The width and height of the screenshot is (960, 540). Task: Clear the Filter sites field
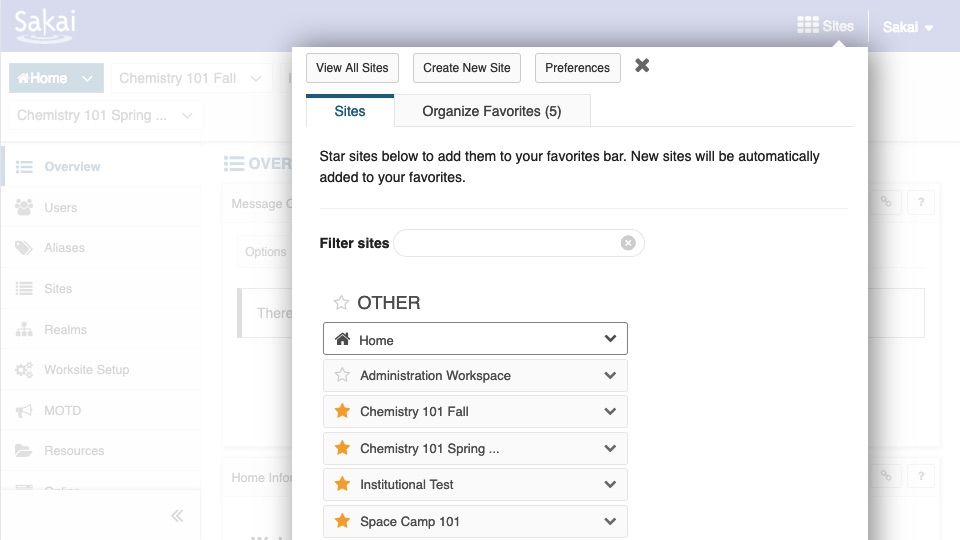click(628, 243)
